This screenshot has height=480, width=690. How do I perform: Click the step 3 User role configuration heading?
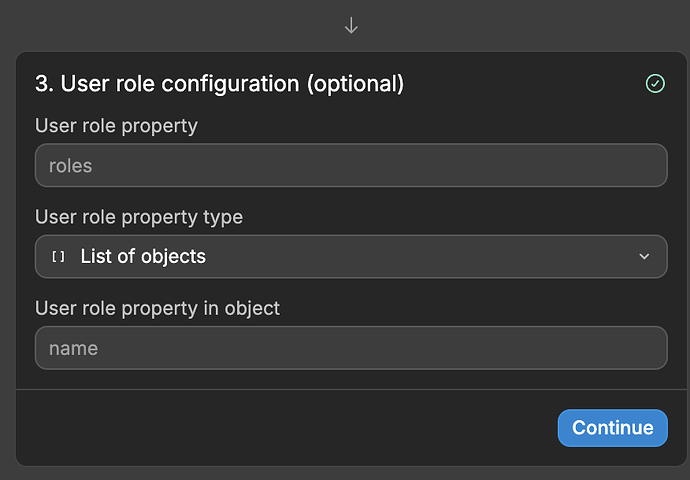(219, 84)
